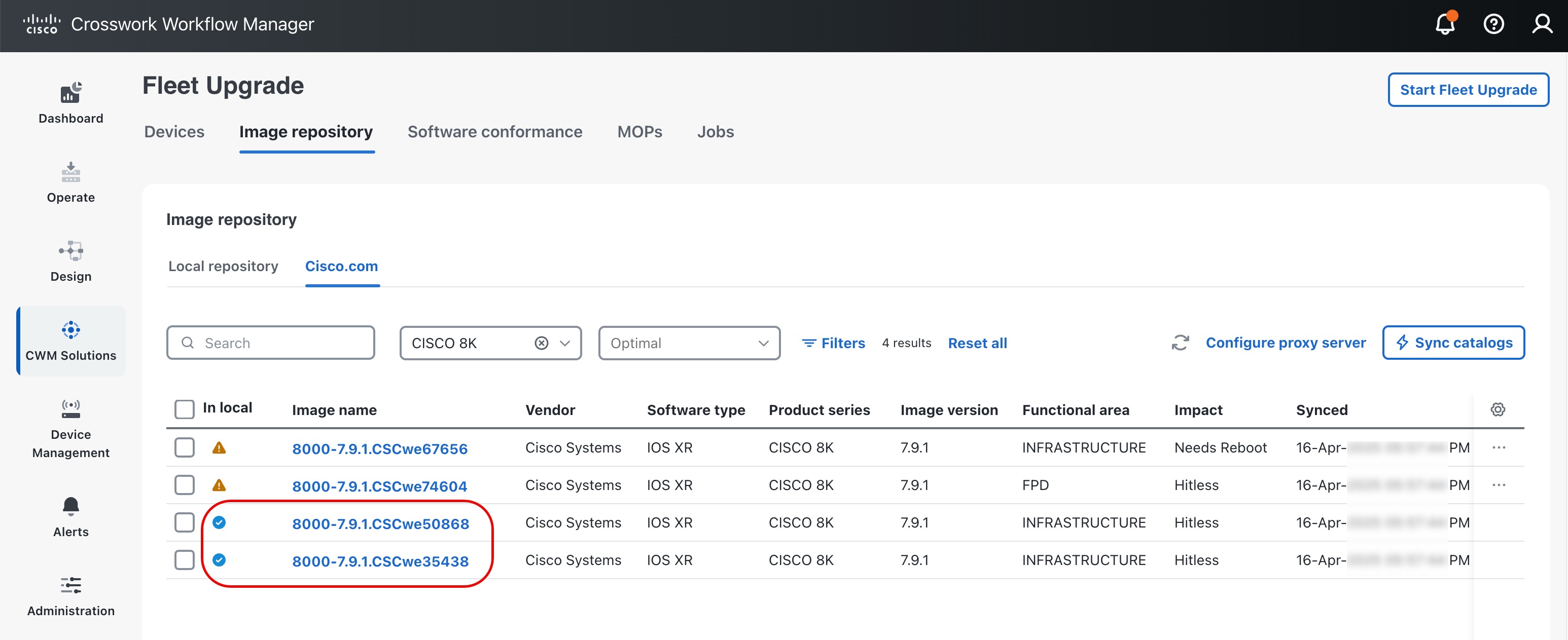Switch to the Devices tab
Image resolution: width=1568 pixels, height=640 pixels.
(174, 131)
